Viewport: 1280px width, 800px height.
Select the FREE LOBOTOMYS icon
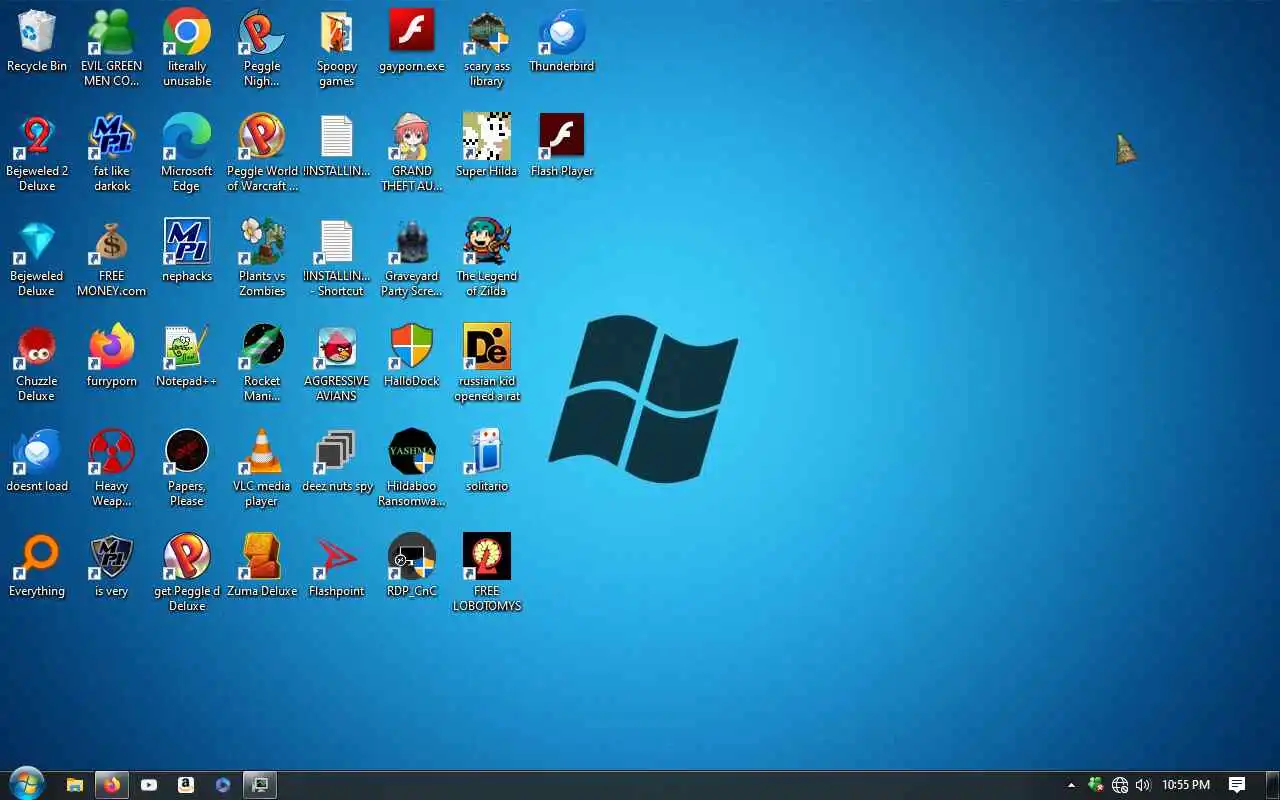pos(487,573)
